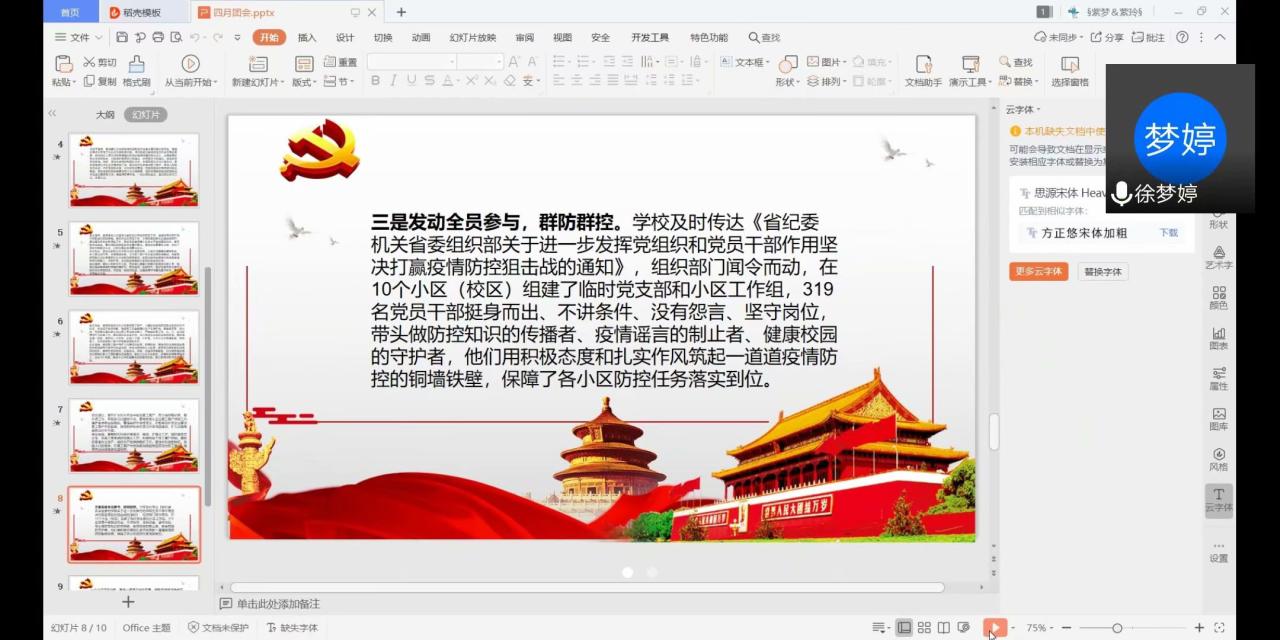Click the save icon in quick access toolbar

click(122, 38)
